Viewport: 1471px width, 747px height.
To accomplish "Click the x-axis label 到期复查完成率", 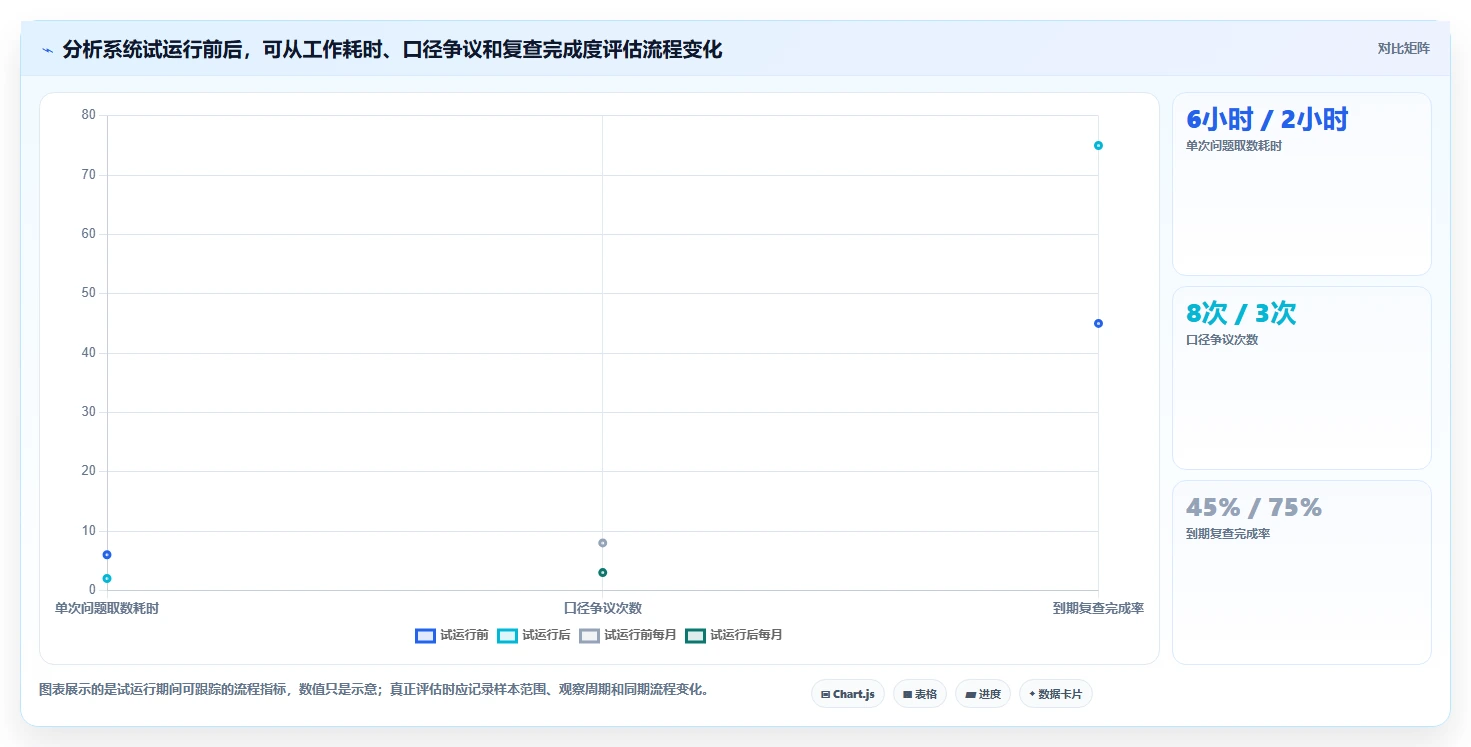I will click(x=1098, y=608).
